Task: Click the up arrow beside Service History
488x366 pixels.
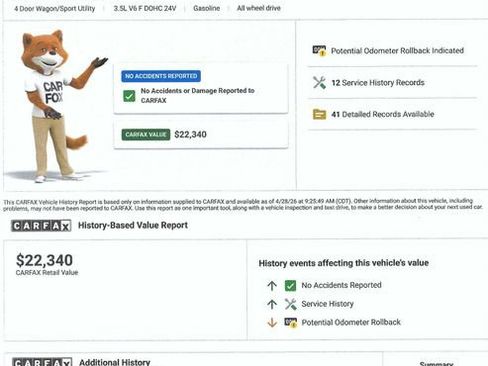Action: 272,304
